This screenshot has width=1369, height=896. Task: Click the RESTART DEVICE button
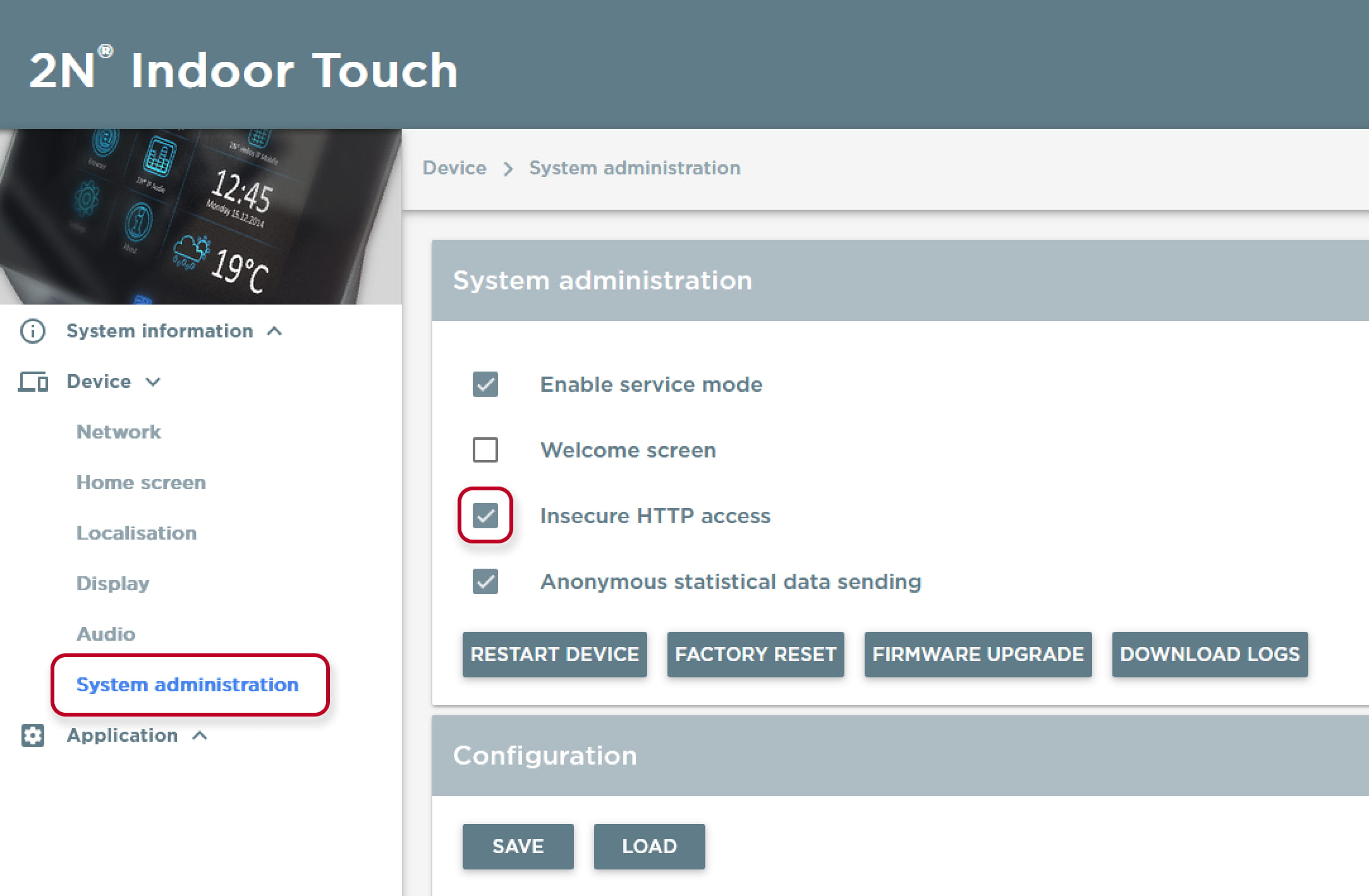pyautogui.click(x=555, y=655)
